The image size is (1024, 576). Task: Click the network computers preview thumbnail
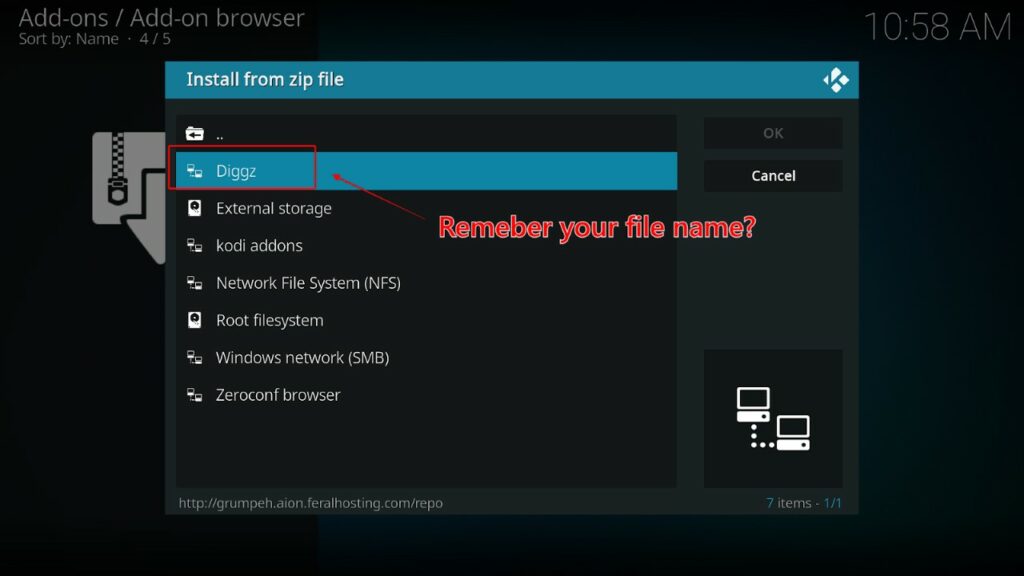click(773, 418)
